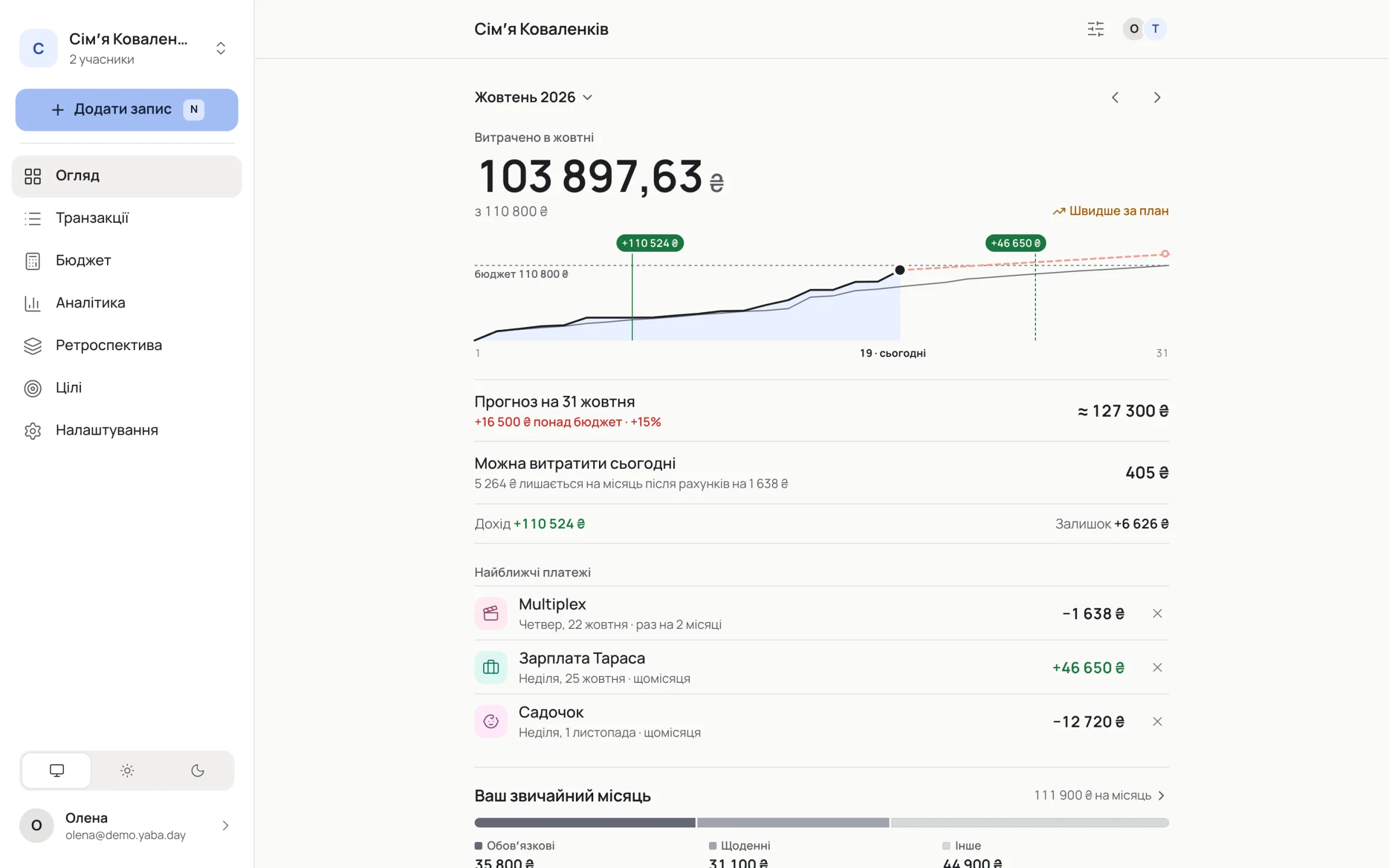Click the Швидше за план indicator

point(1110,211)
